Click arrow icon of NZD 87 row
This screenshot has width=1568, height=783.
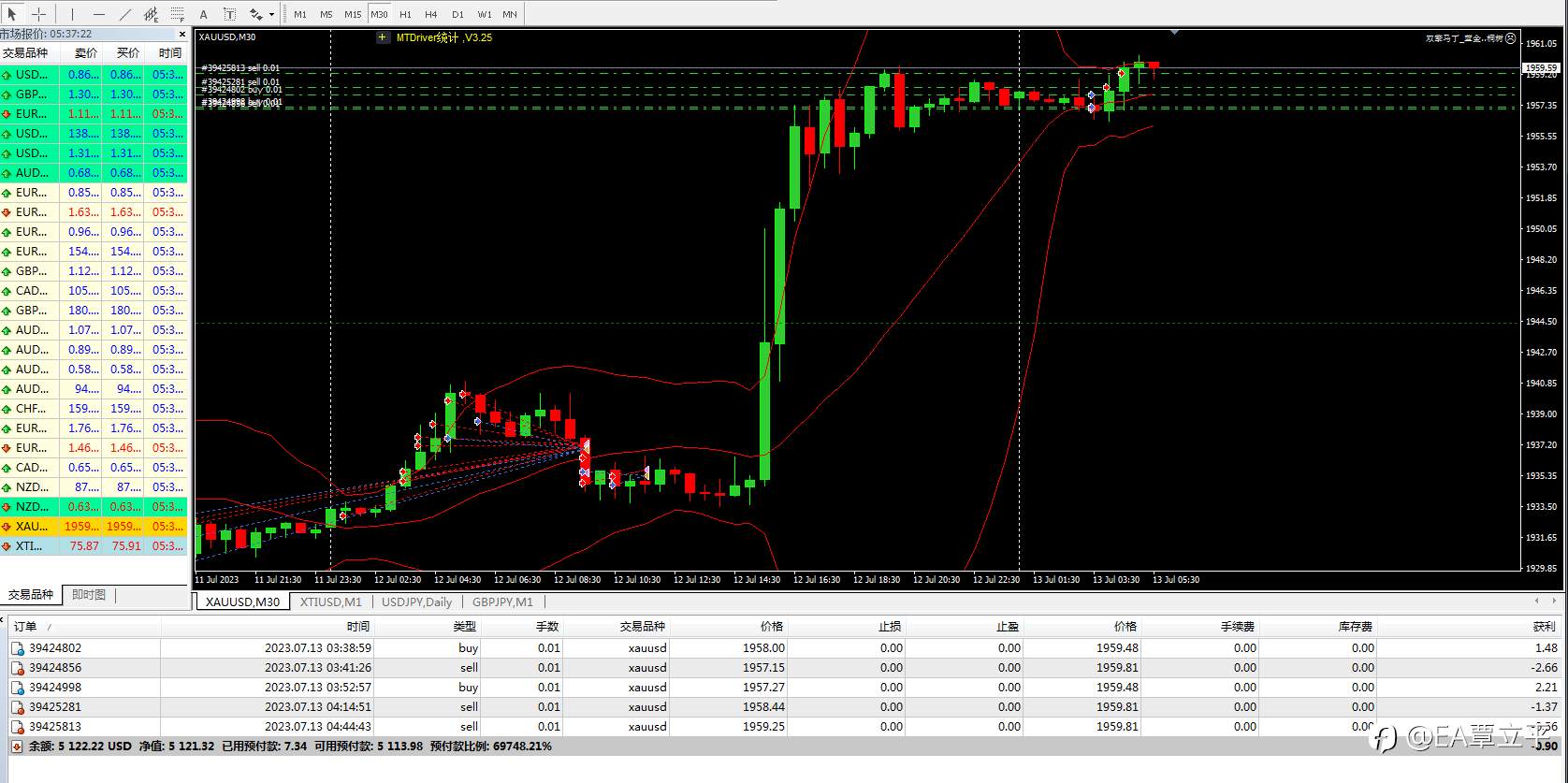7,487
